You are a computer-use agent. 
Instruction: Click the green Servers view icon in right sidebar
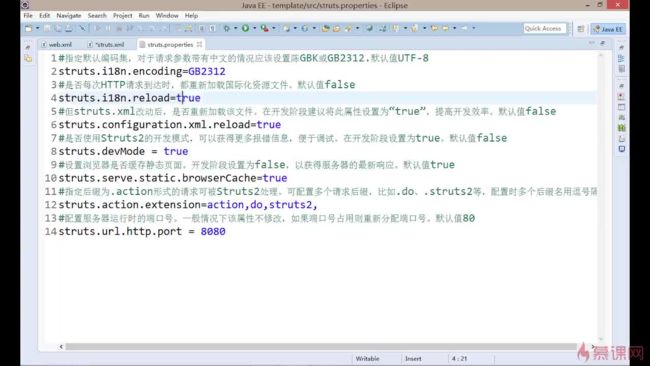point(621,128)
